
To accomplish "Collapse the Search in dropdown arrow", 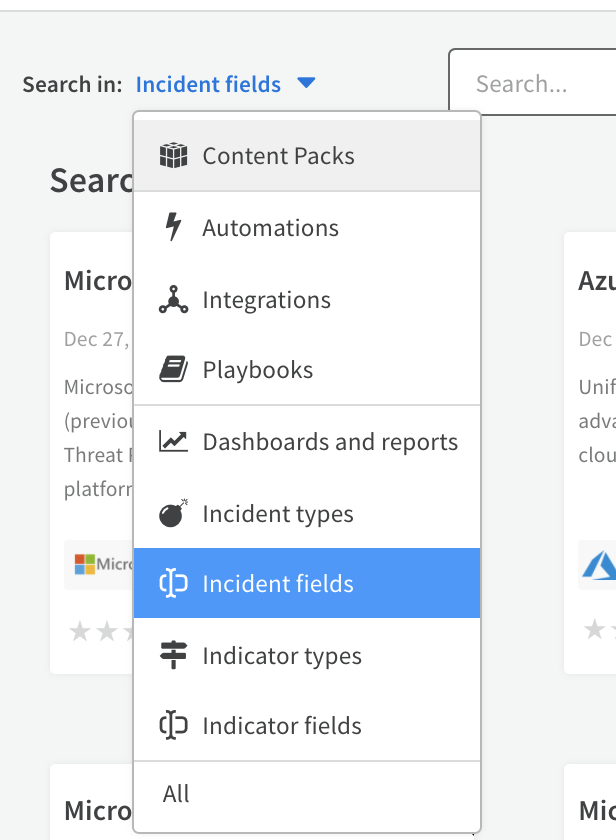I will [306, 84].
